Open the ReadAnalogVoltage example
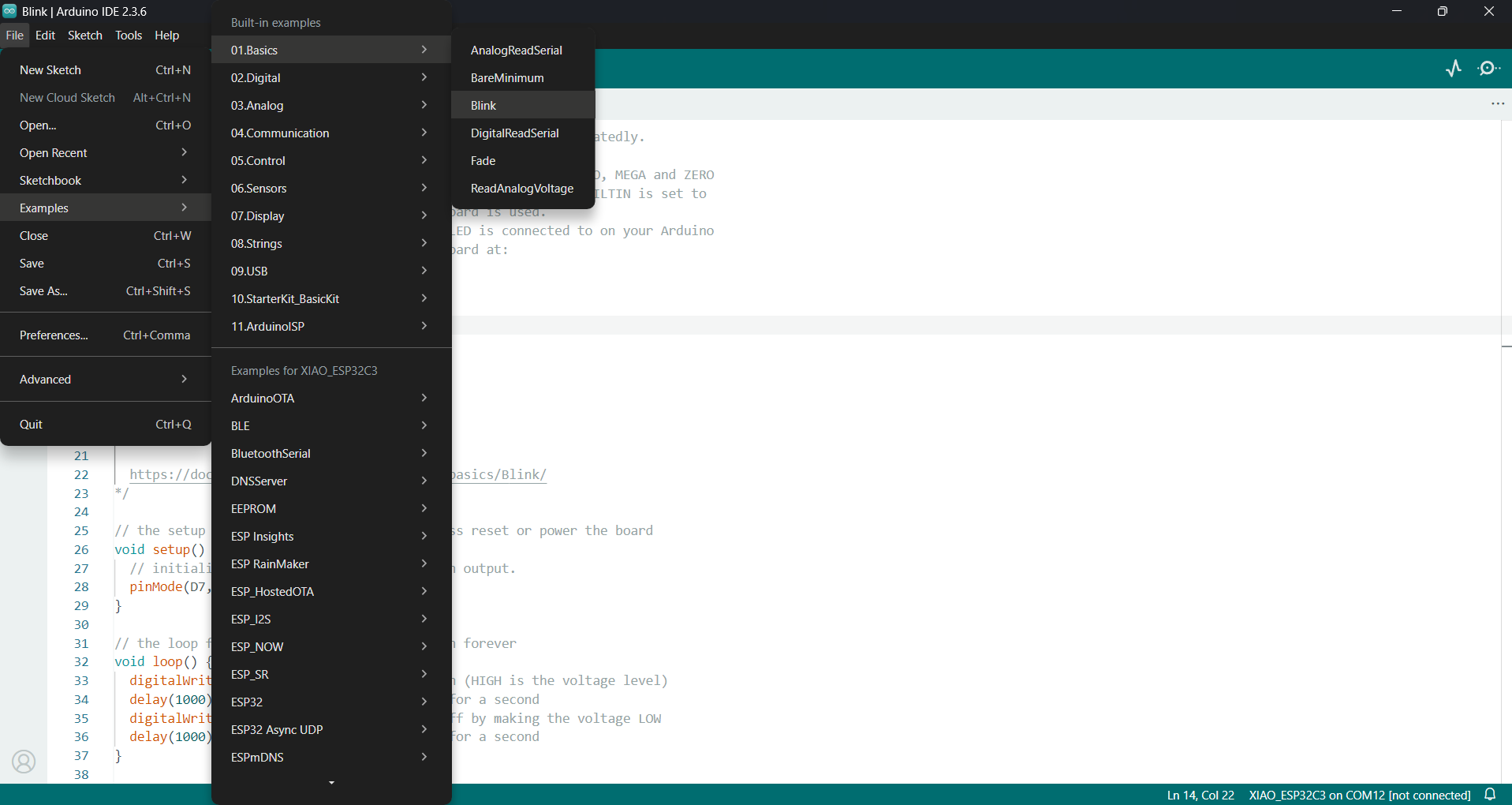The height and width of the screenshot is (805, 1512). point(523,189)
